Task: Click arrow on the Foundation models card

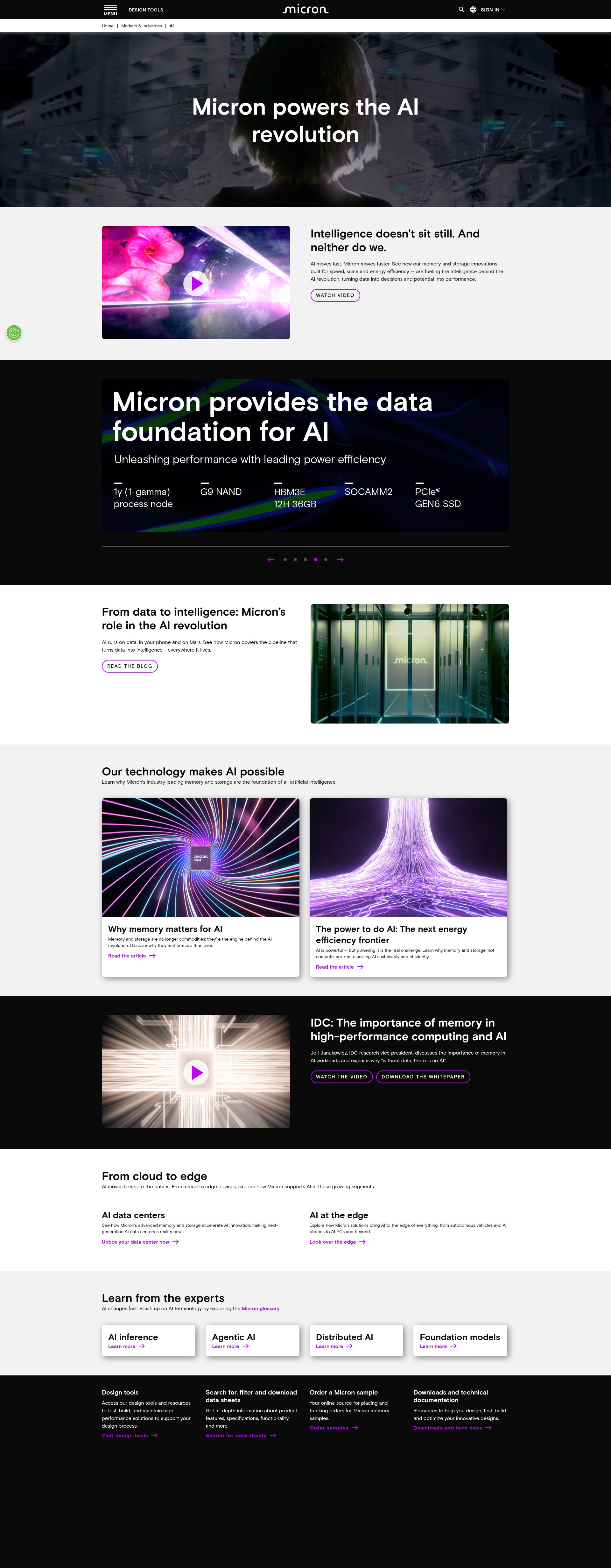Action: pyautogui.click(x=453, y=1346)
